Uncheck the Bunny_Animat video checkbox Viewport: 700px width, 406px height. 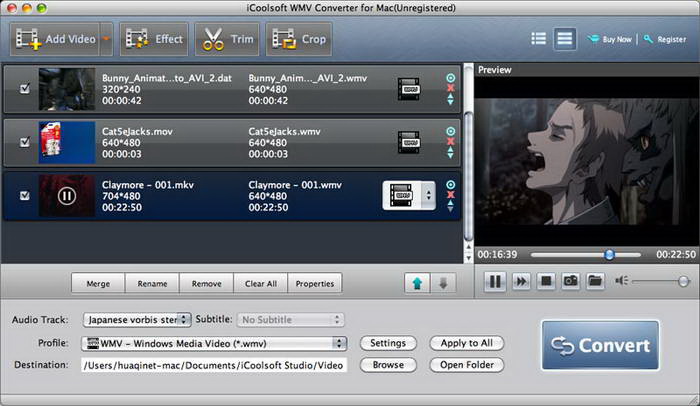click(25, 89)
